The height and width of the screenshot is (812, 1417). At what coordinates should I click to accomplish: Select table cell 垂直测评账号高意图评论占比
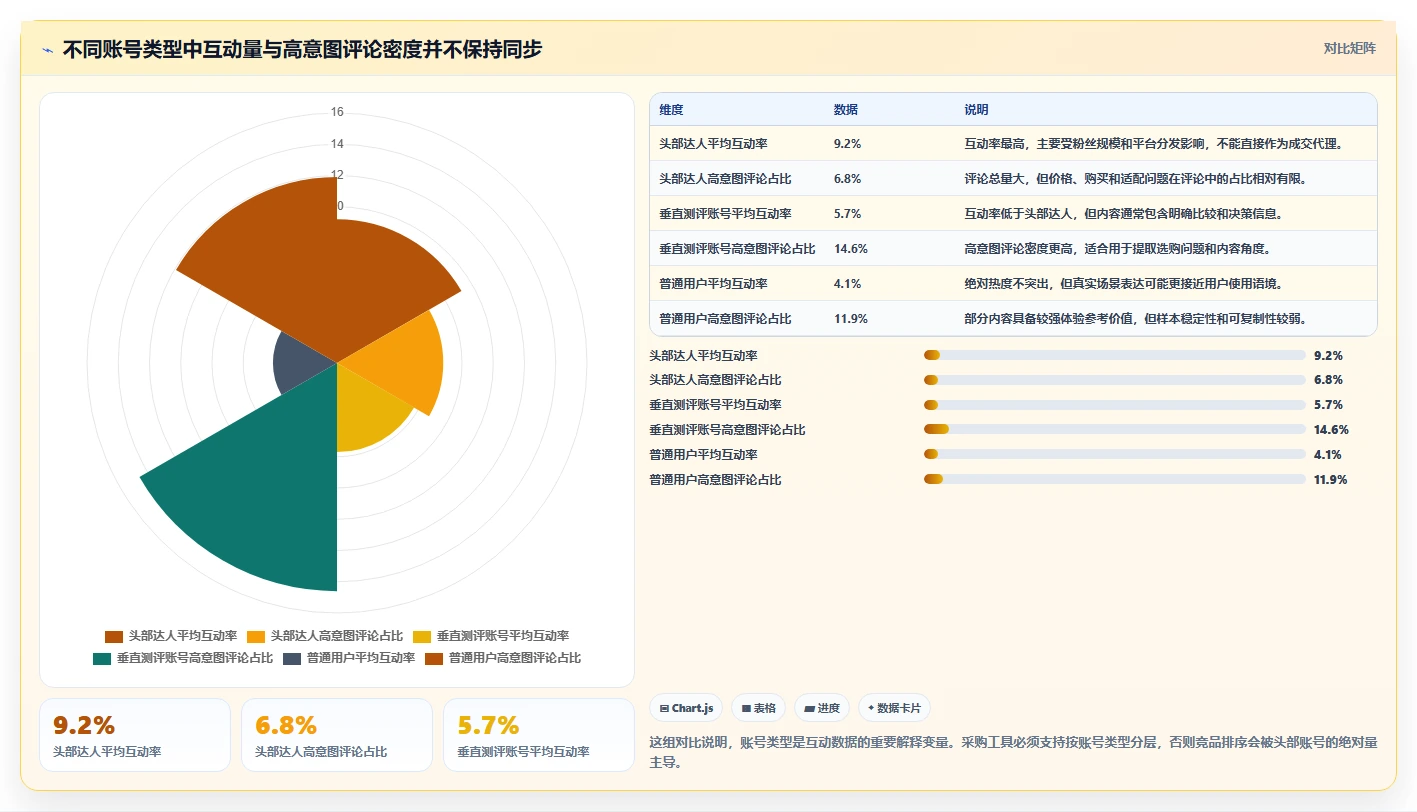coord(738,248)
